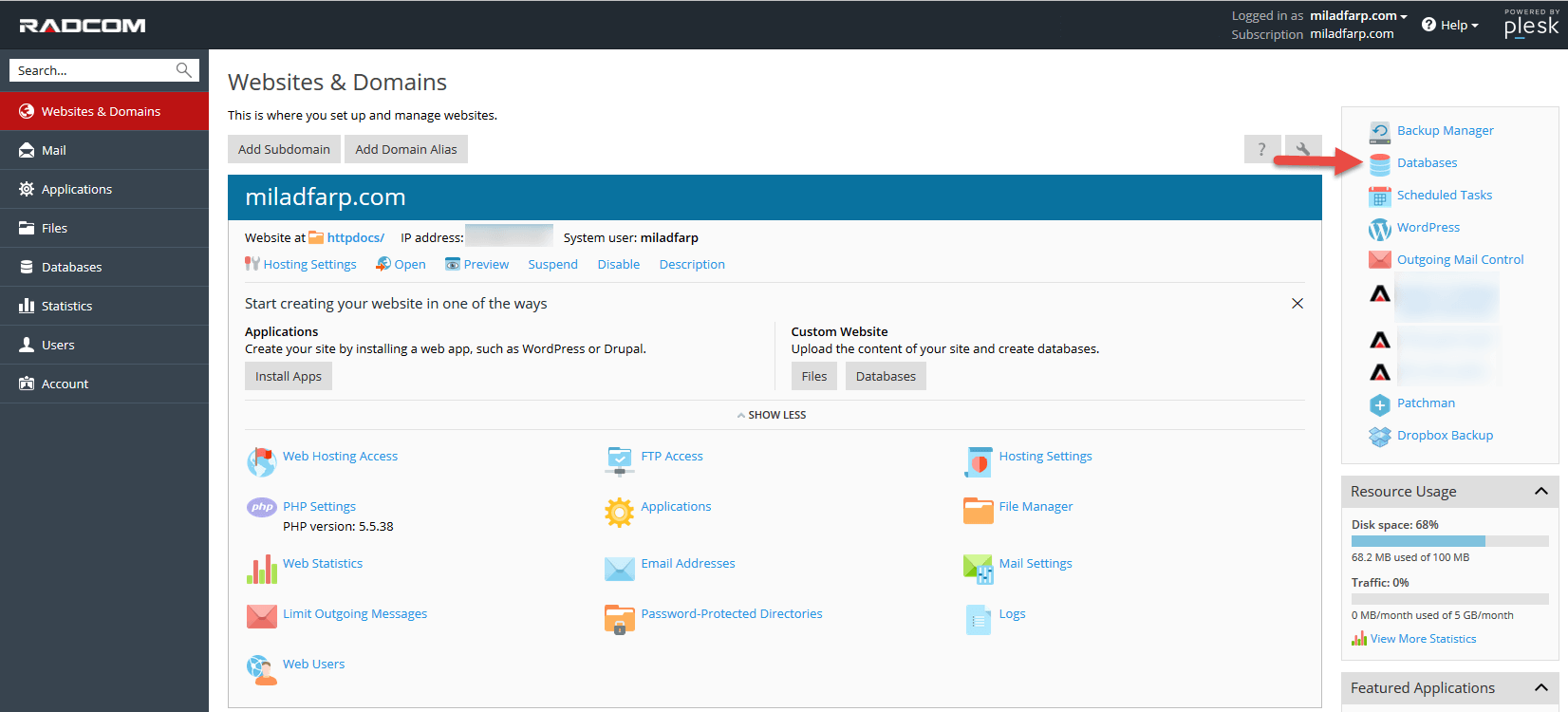Open the File Manager folder icon
Image resolution: width=1568 pixels, height=712 pixels.
978,511
